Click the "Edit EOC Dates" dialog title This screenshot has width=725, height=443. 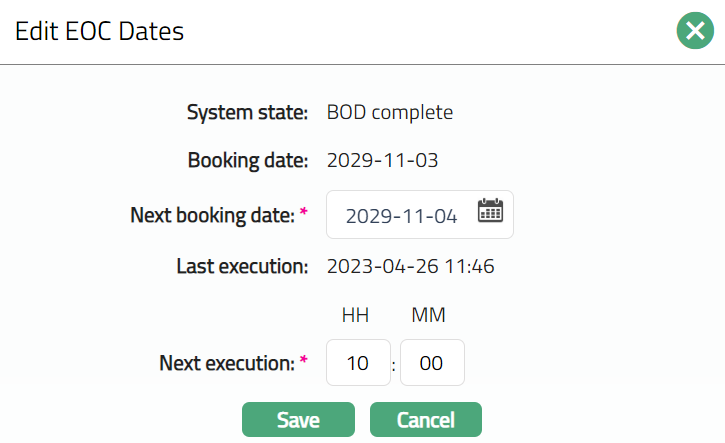(99, 31)
